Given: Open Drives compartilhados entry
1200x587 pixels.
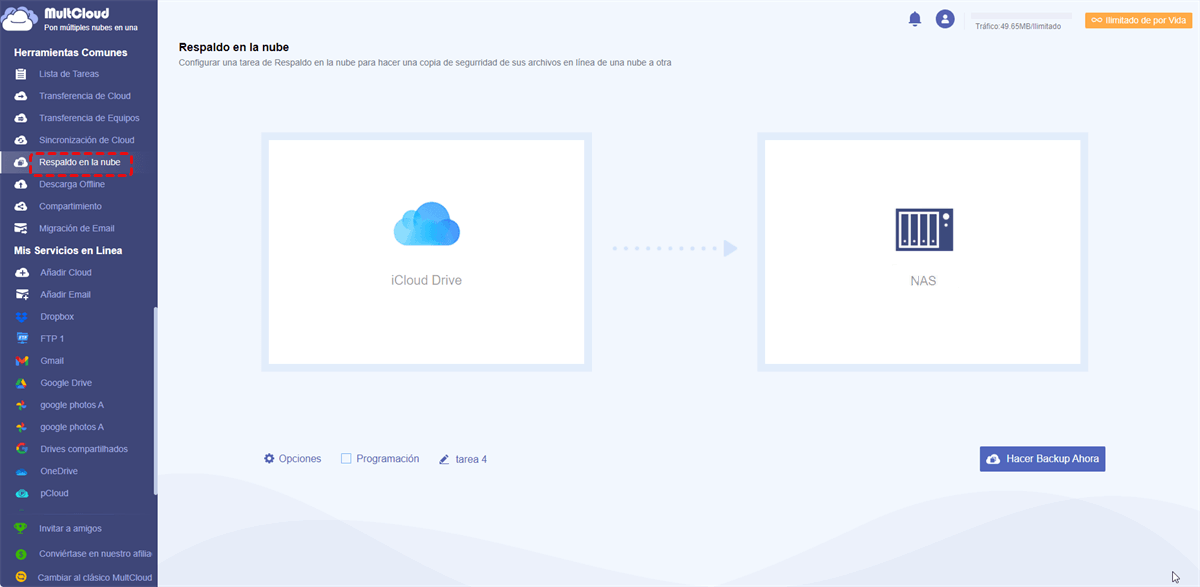Looking at the screenshot, I should (x=84, y=449).
